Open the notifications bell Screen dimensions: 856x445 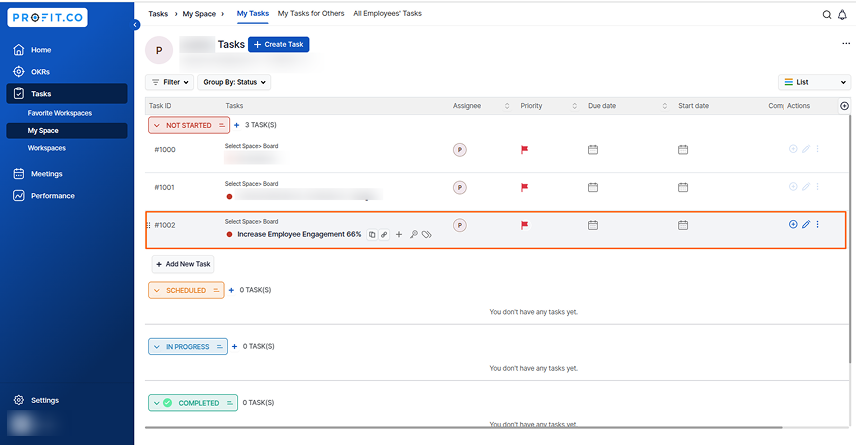point(842,15)
